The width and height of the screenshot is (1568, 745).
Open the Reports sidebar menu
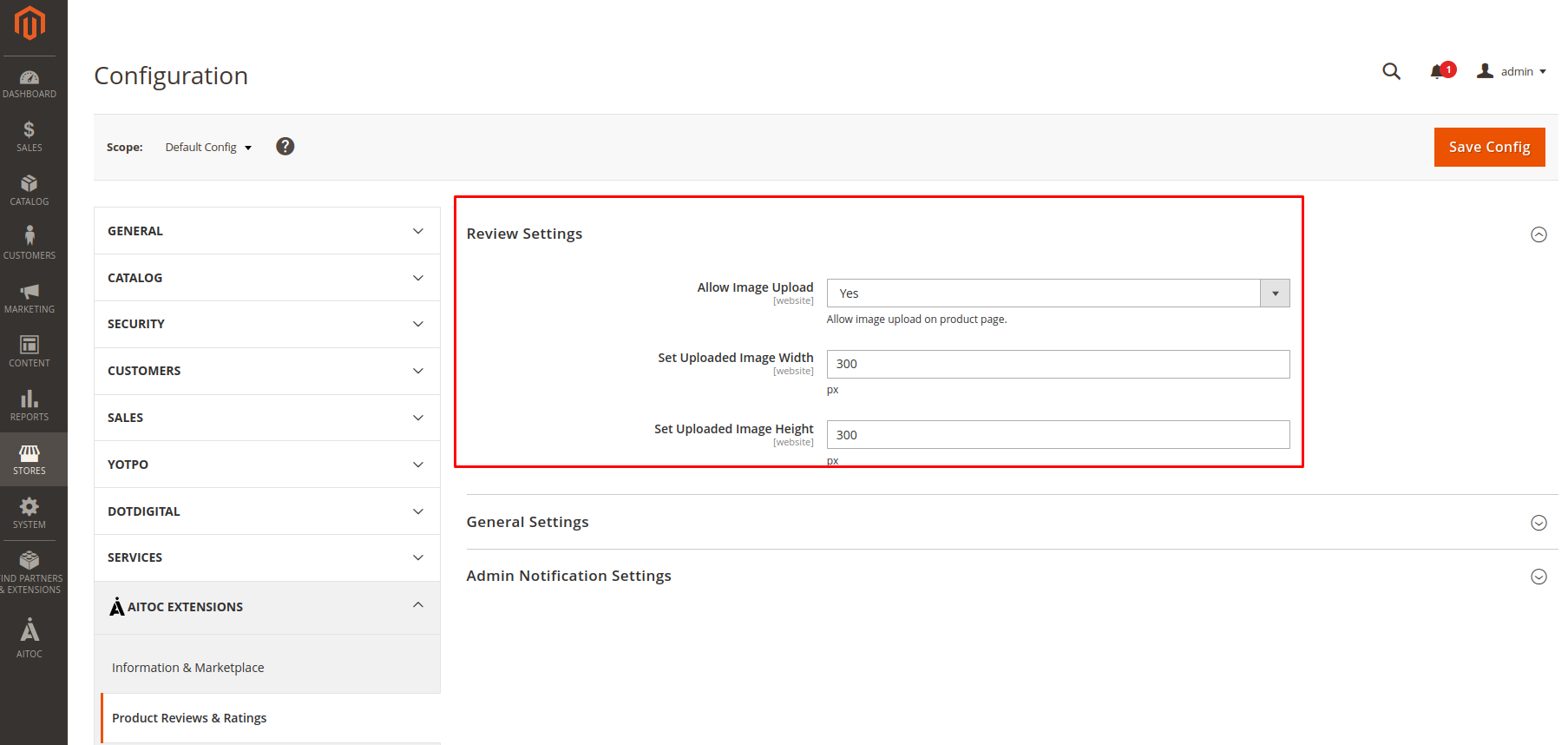[x=30, y=406]
